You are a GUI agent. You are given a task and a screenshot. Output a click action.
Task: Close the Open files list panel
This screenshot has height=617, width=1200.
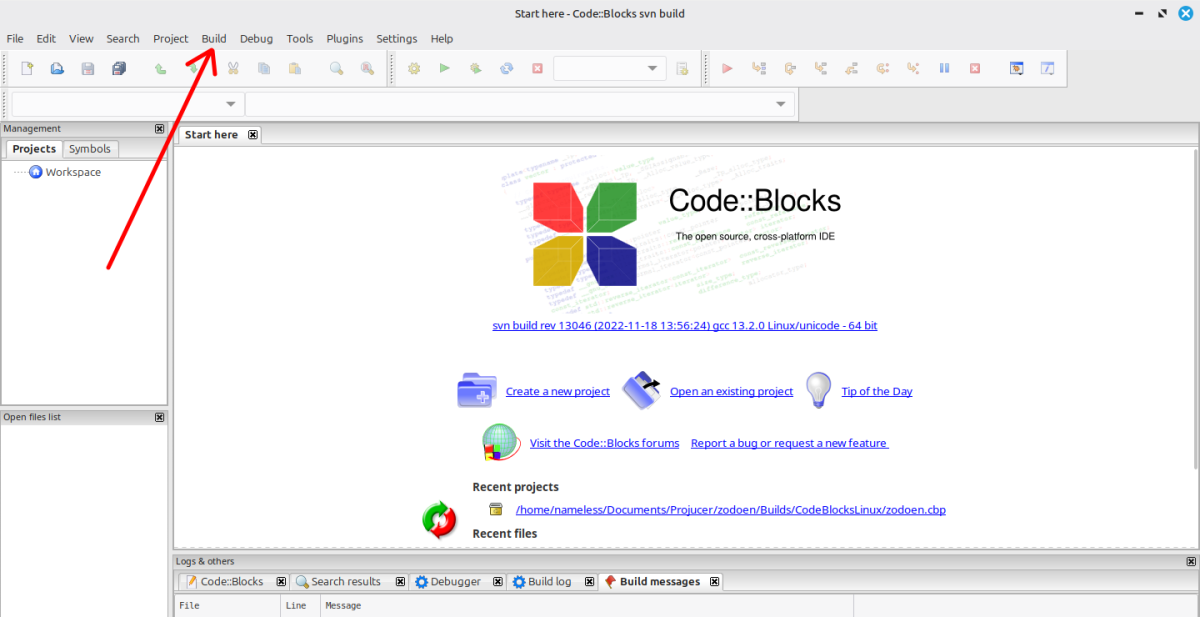pyautogui.click(x=160, y=417)
